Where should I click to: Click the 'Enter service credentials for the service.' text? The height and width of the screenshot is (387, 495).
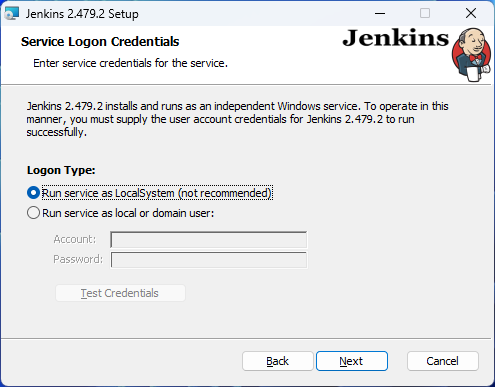click(x=130, y=63)
